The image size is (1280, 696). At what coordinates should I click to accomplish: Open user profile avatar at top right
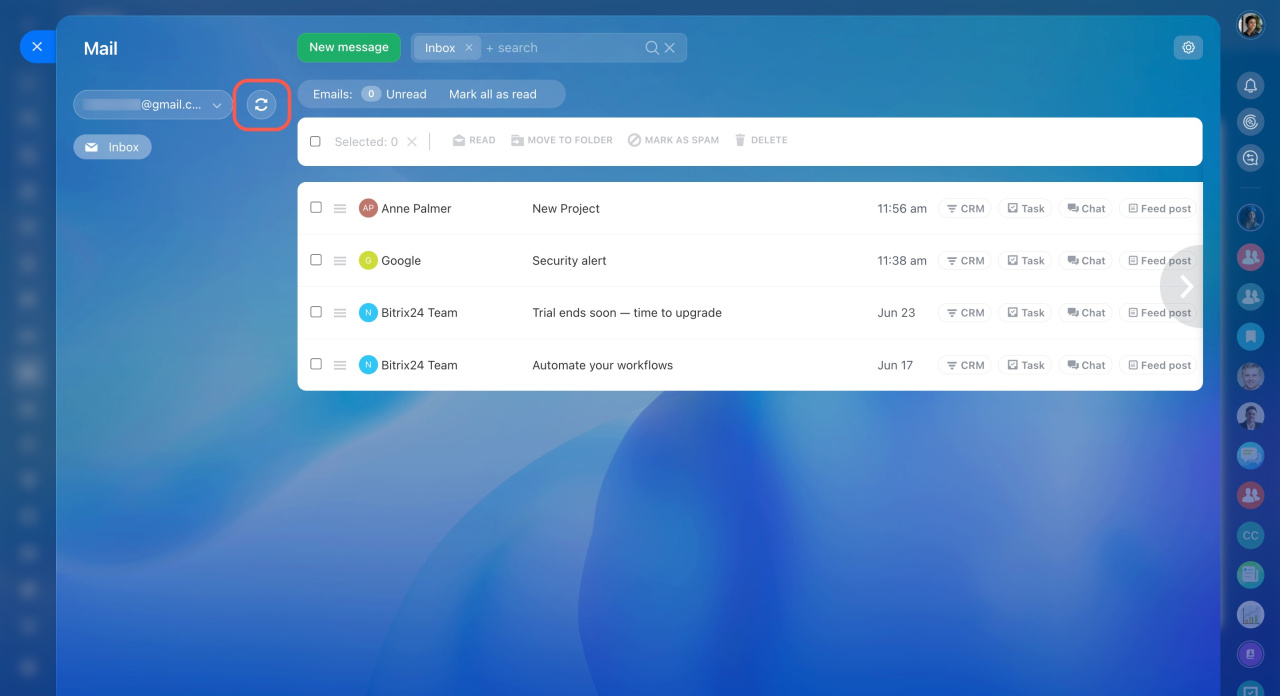click(x=1250, y=25)
